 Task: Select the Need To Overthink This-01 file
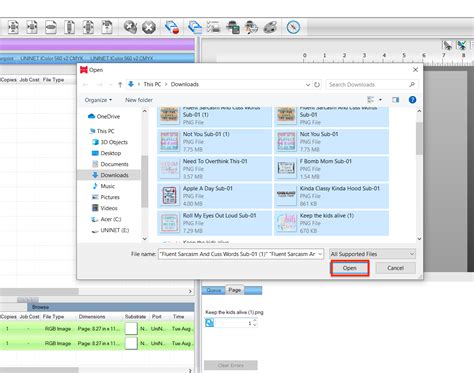[x=215, y=169]
